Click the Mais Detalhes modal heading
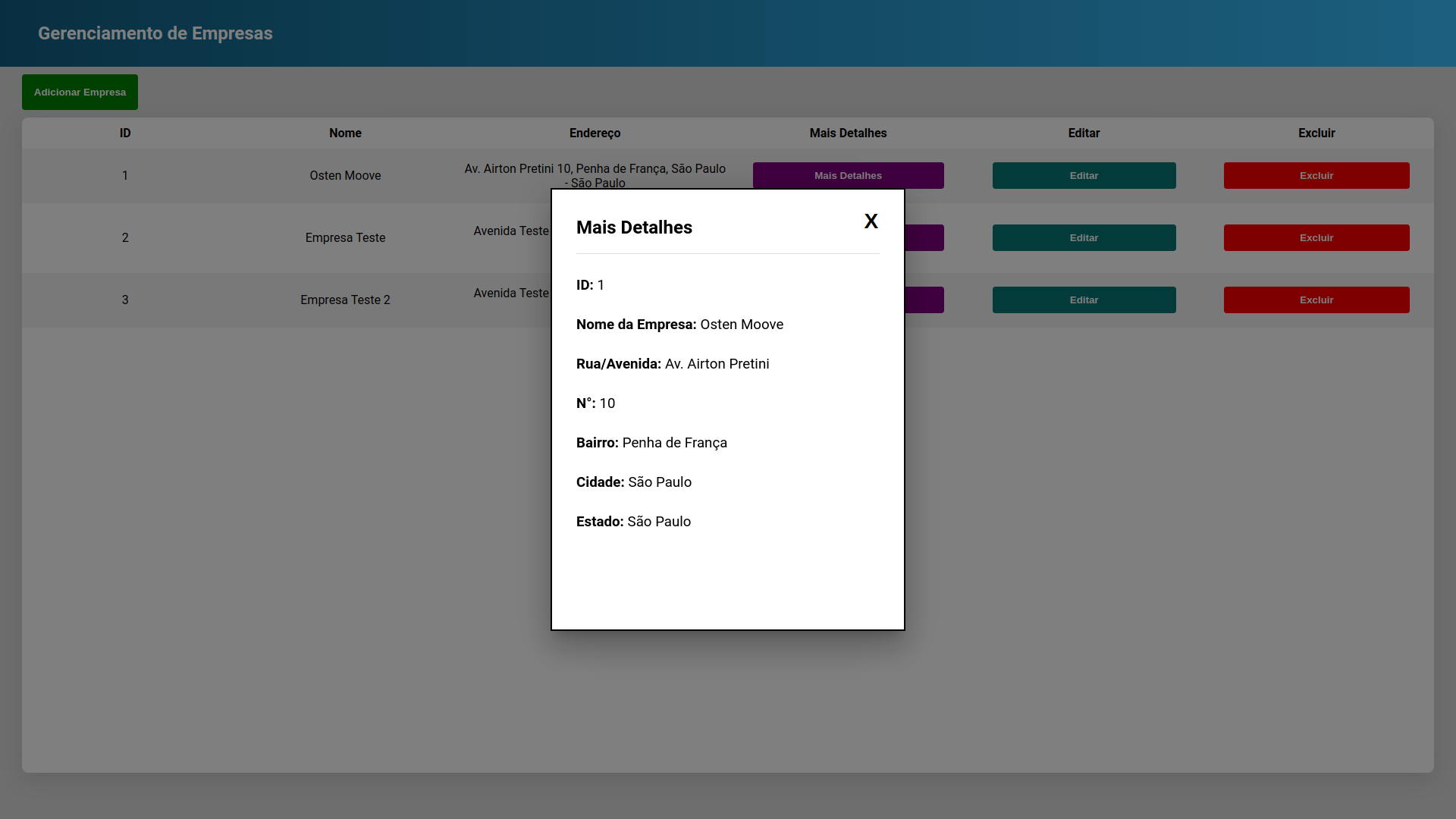 (634, 227)
